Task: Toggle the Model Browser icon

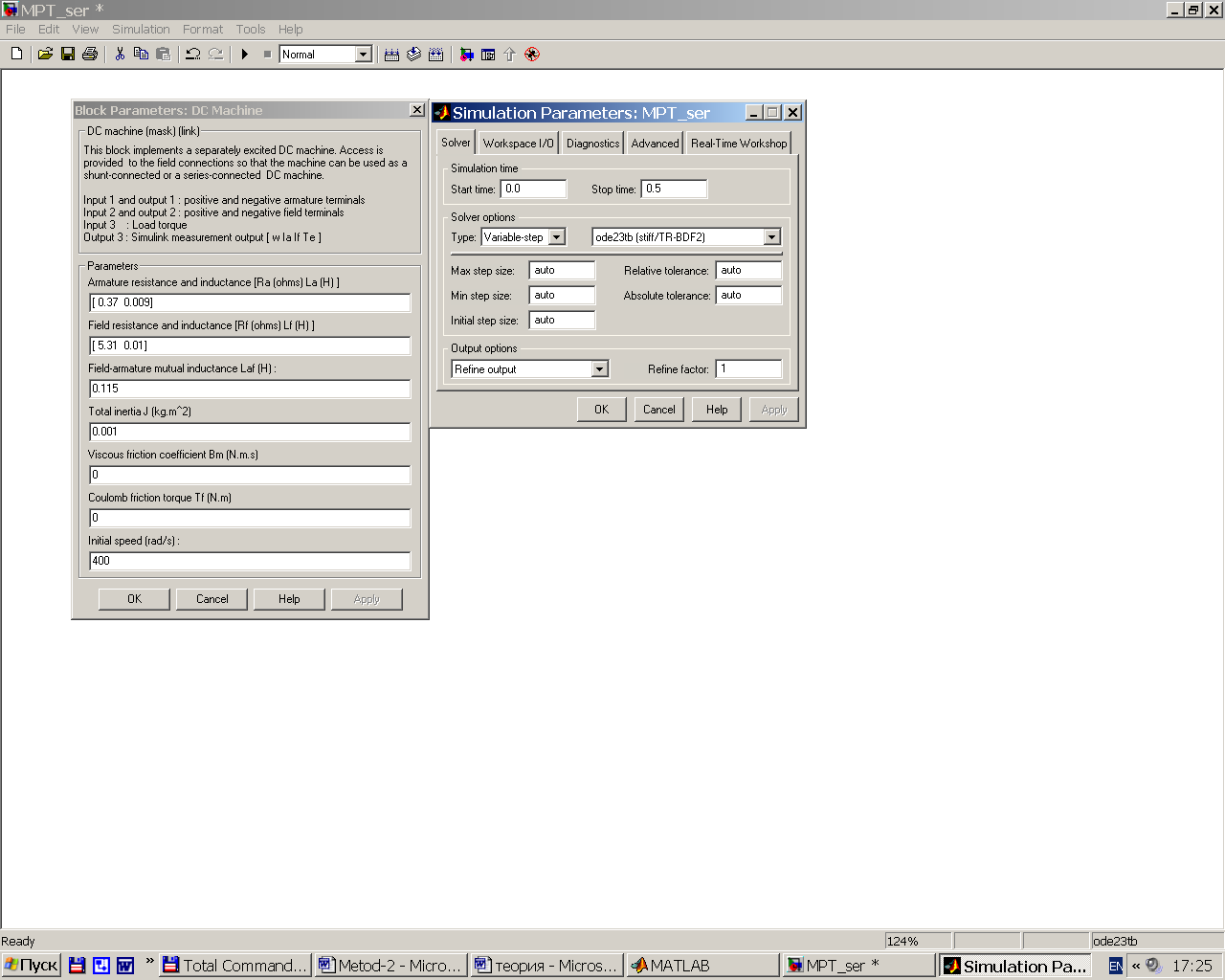Action: pos(488,55)
